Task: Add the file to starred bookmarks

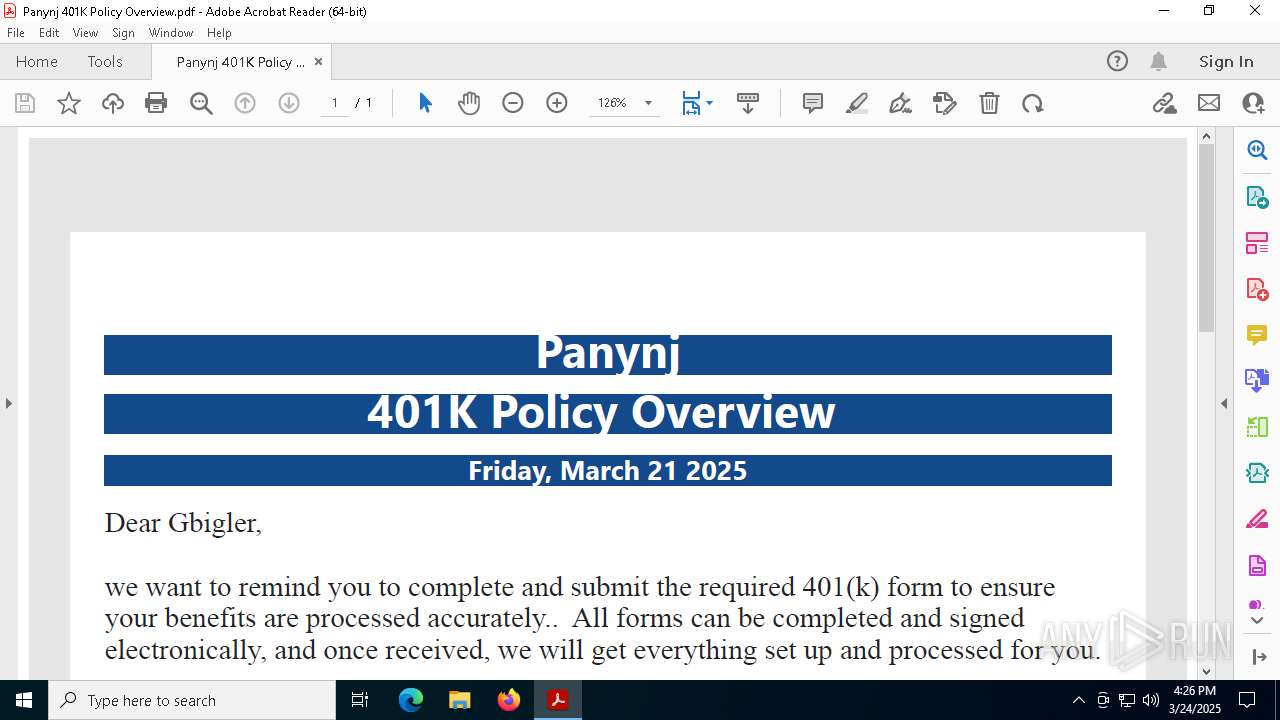Action: tap(69, 103)
